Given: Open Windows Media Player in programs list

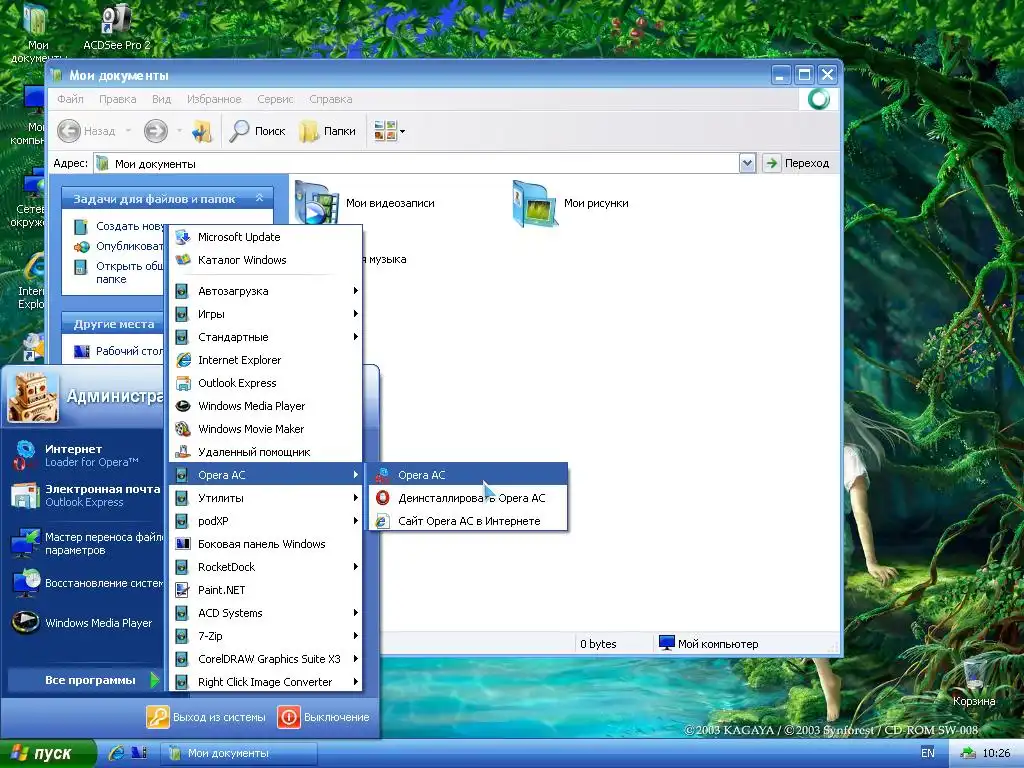Looking at the screenshot, I should tap(265, 406).
